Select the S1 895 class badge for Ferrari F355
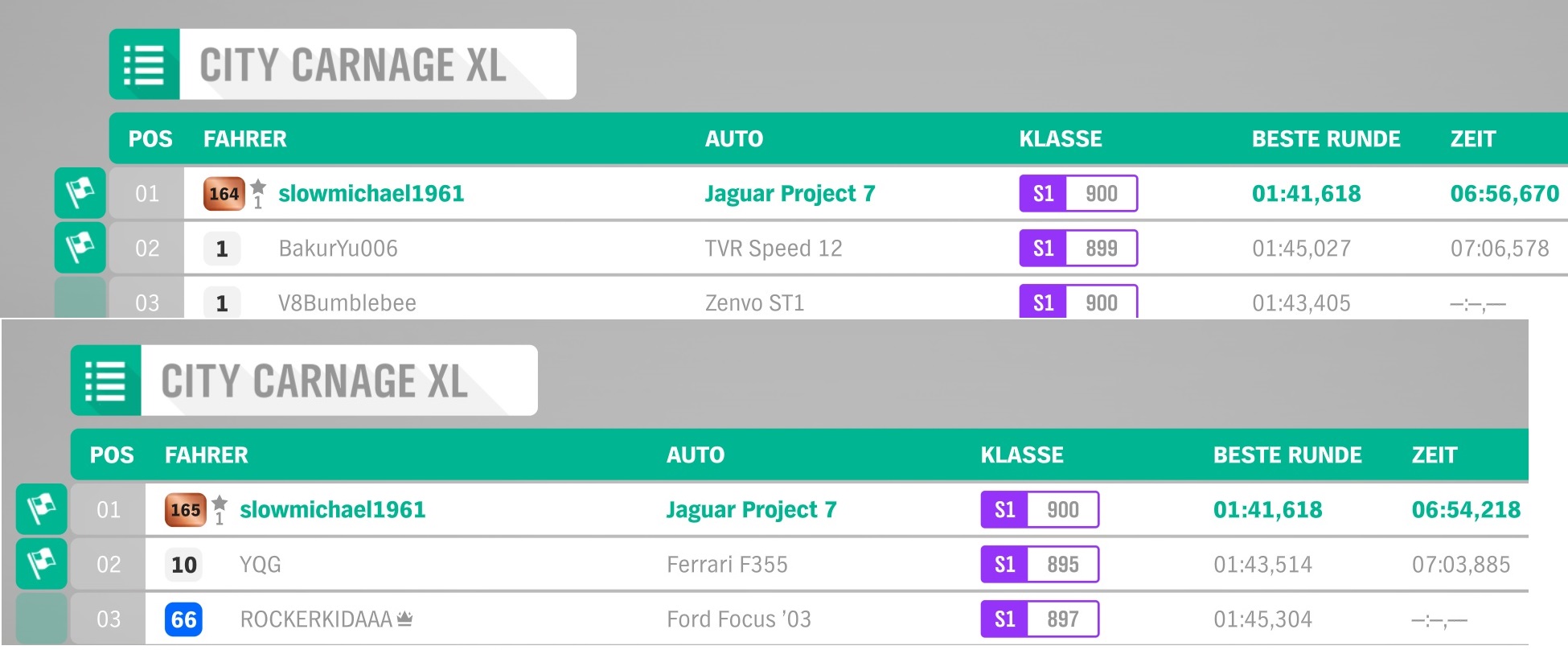The height and width of the screenshot is (650, 1568). (1040, 564)
